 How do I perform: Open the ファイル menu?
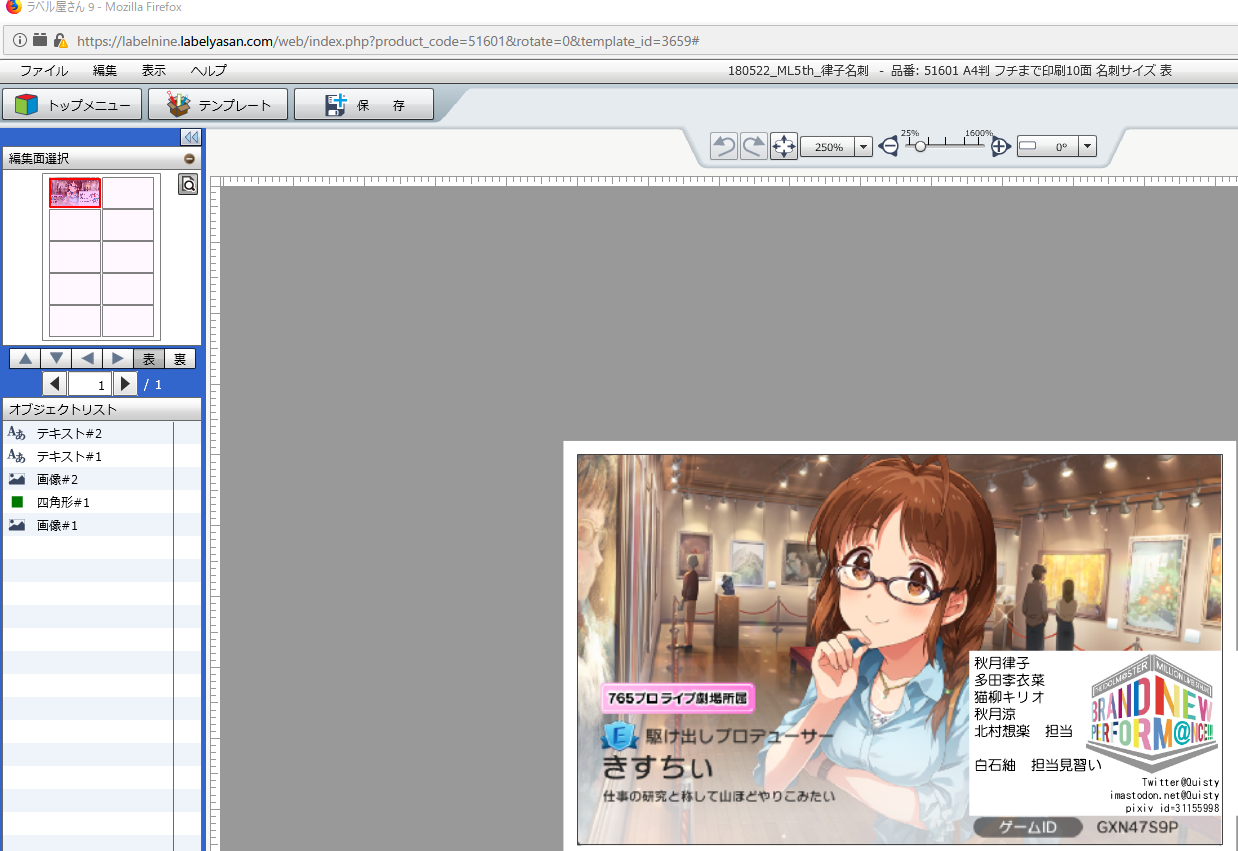(x=44, y=71)
